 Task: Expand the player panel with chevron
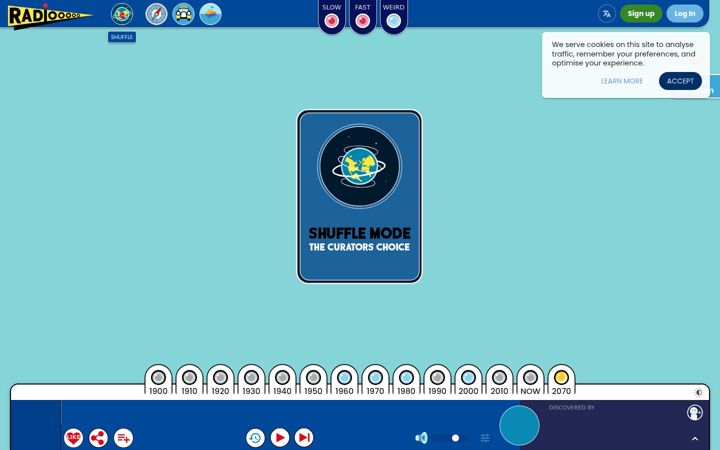point(695,439)
